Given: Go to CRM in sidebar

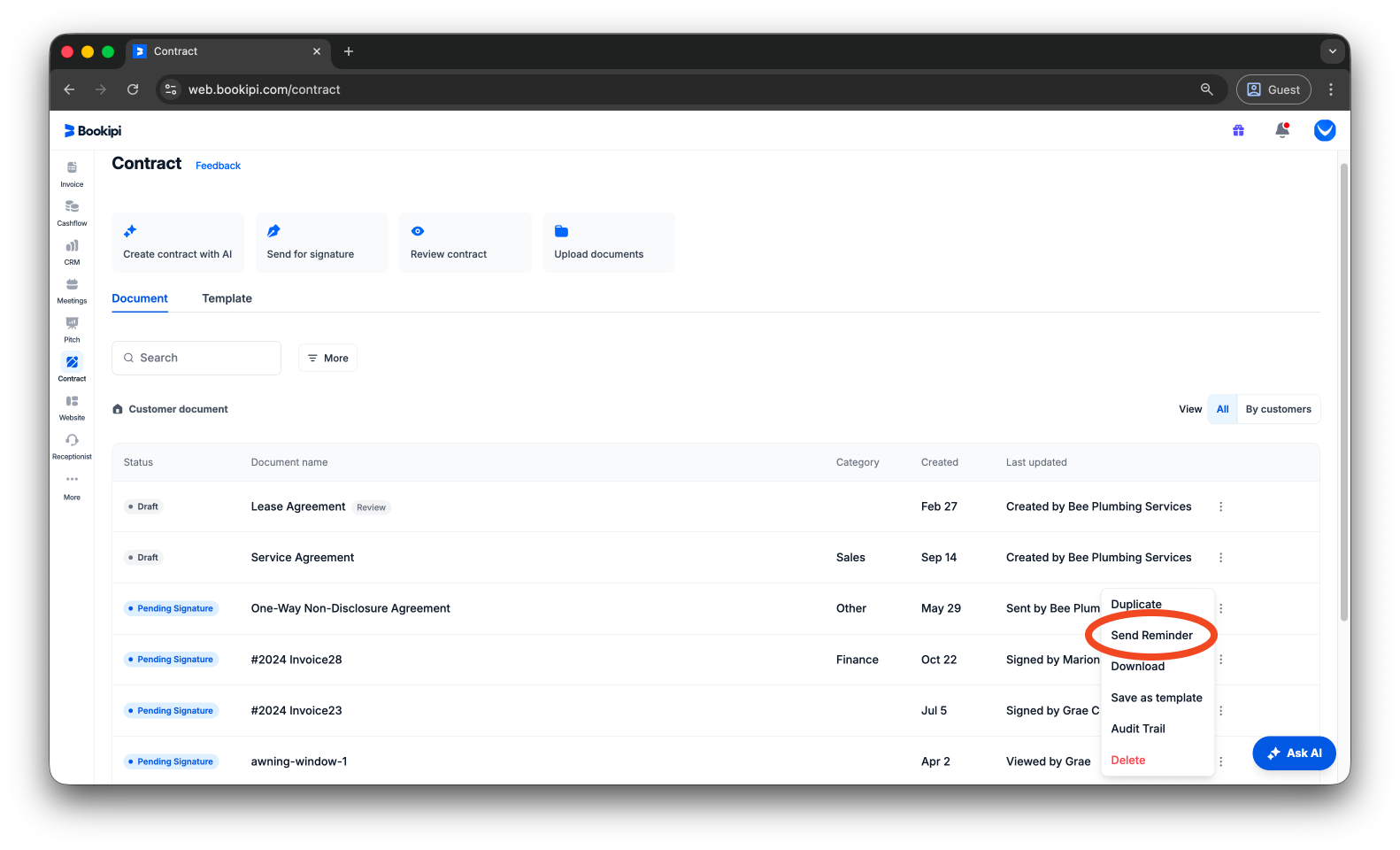Looking at the screenshot, I should click(72, 251).
